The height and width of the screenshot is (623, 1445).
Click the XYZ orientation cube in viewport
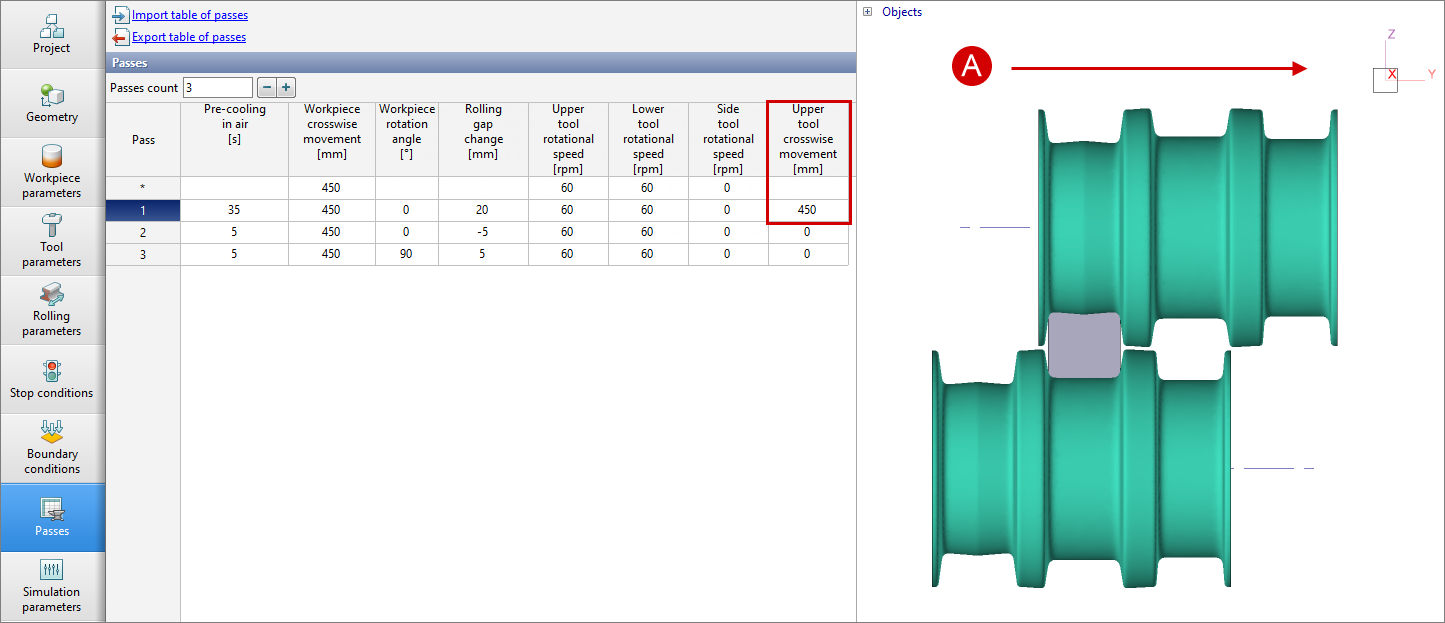(x=1385, y=79)
